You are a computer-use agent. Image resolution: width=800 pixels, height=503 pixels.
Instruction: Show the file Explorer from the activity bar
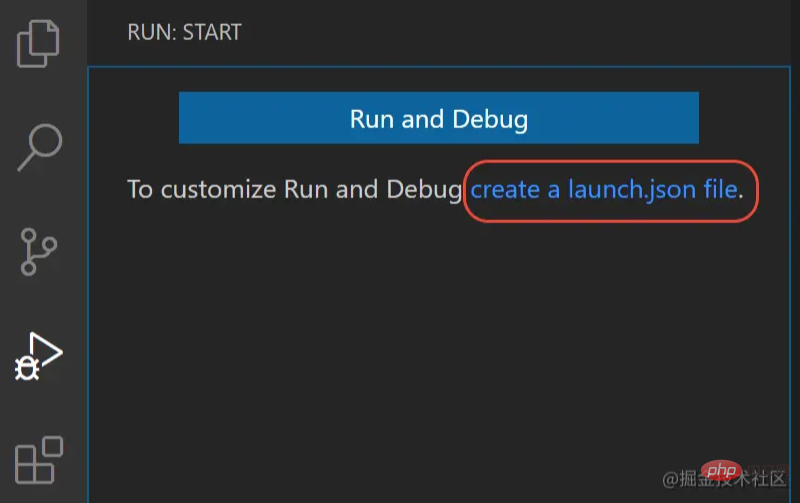[x=38, y=43]
